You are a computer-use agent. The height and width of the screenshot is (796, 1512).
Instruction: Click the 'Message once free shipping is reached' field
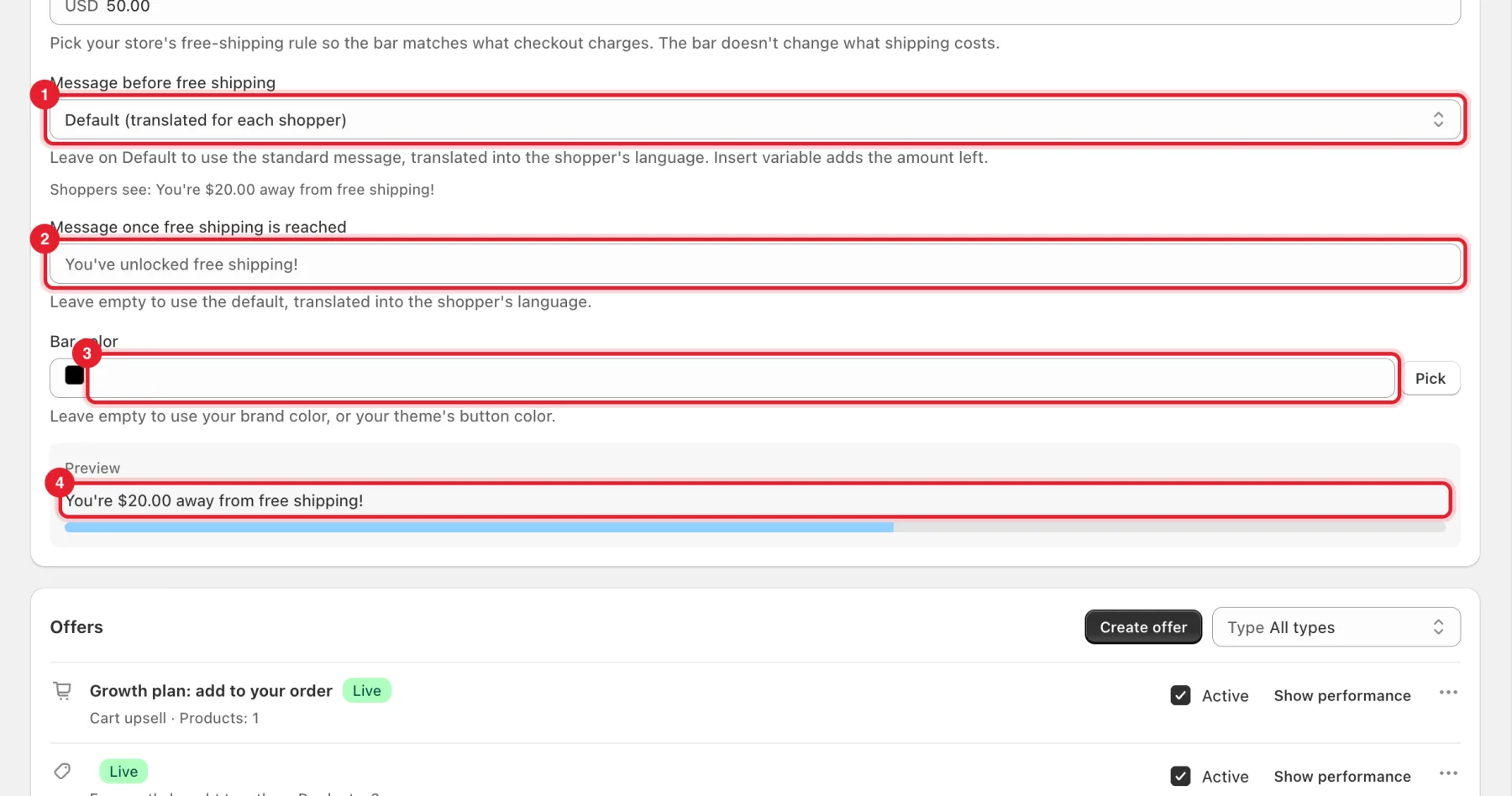tap(755, 264)
